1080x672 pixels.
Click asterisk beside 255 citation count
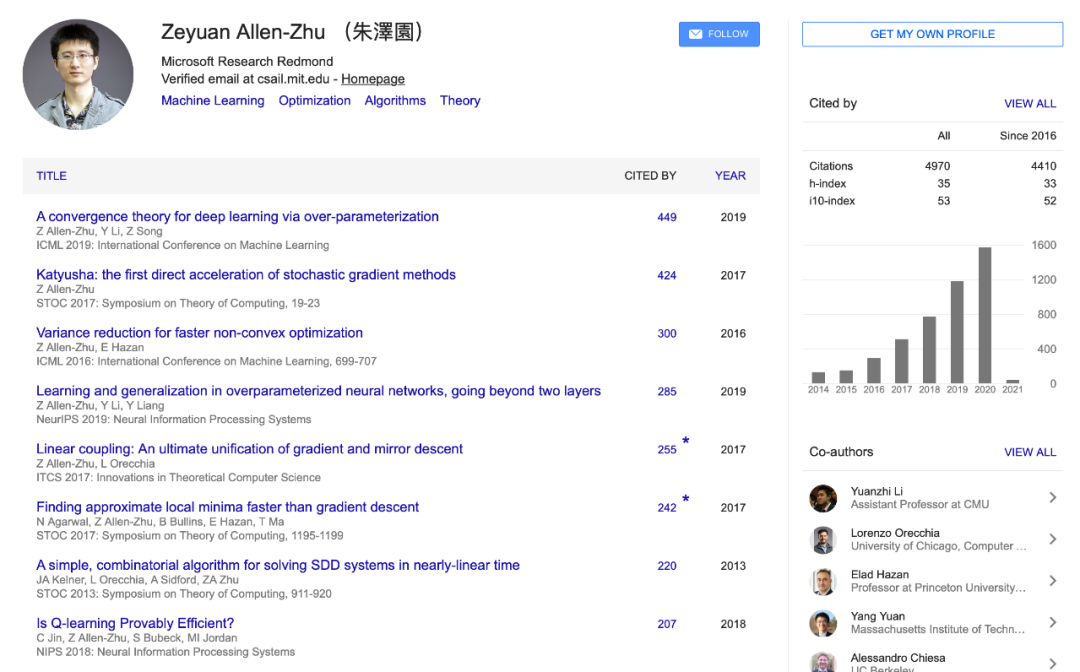pos(686,441)
